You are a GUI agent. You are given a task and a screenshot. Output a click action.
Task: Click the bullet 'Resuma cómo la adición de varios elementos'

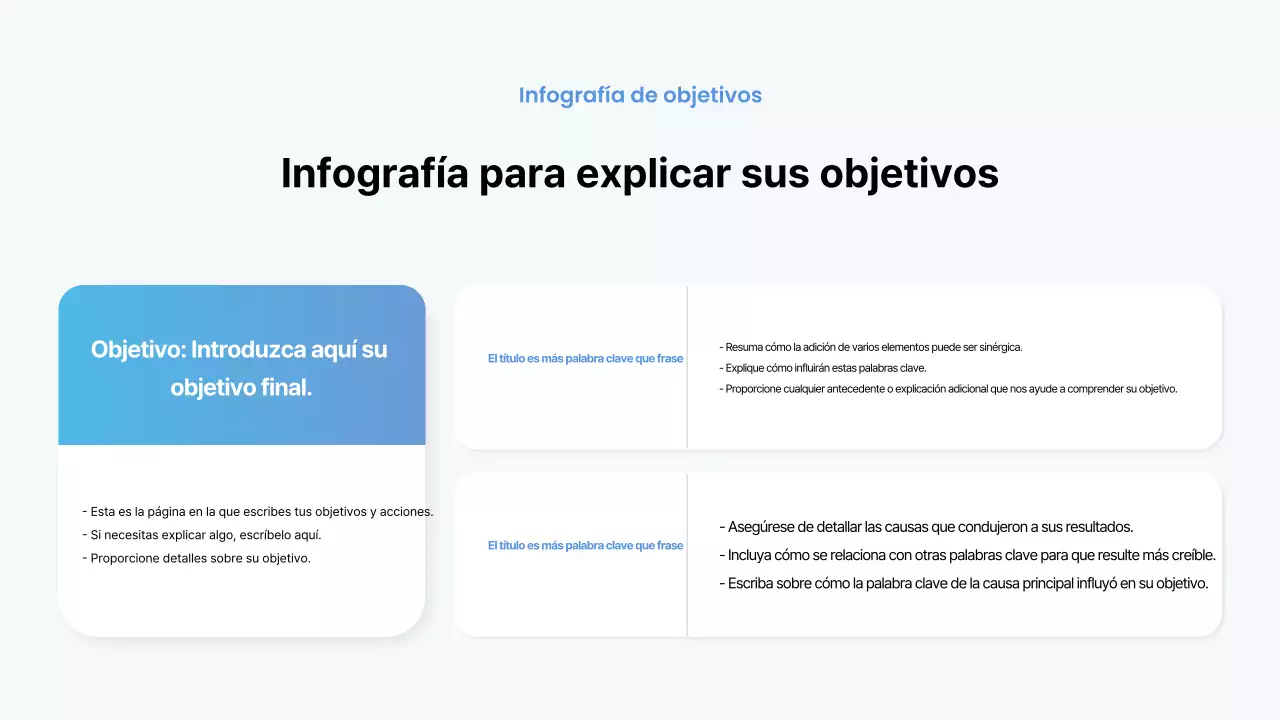pyautogui.click(x=871, y=347)
